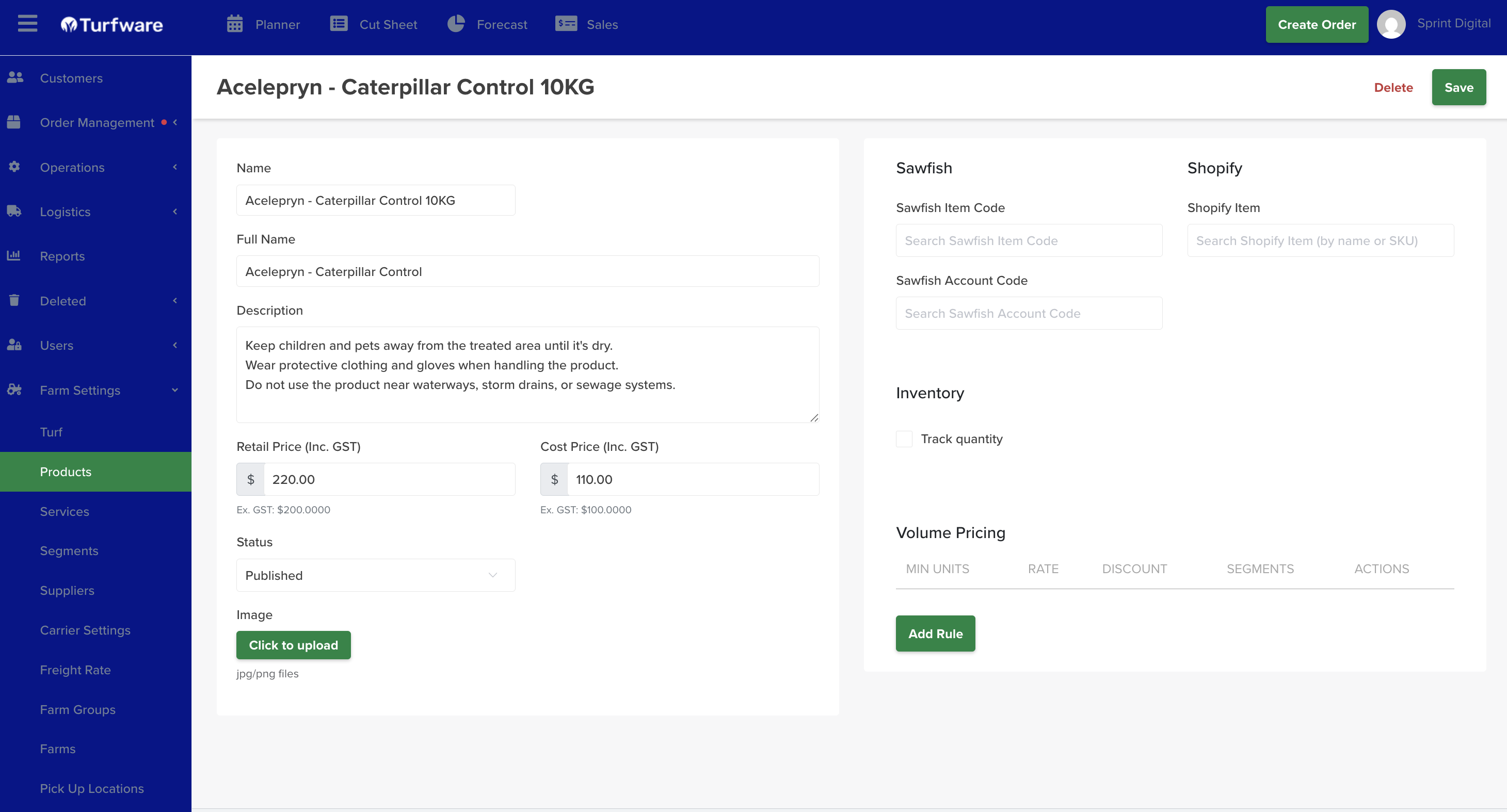Image resolution: width=1507 pixels, height=812 pixels.
Task: Open the Sawfish Item Code search dropdown
Action: 1029,240
